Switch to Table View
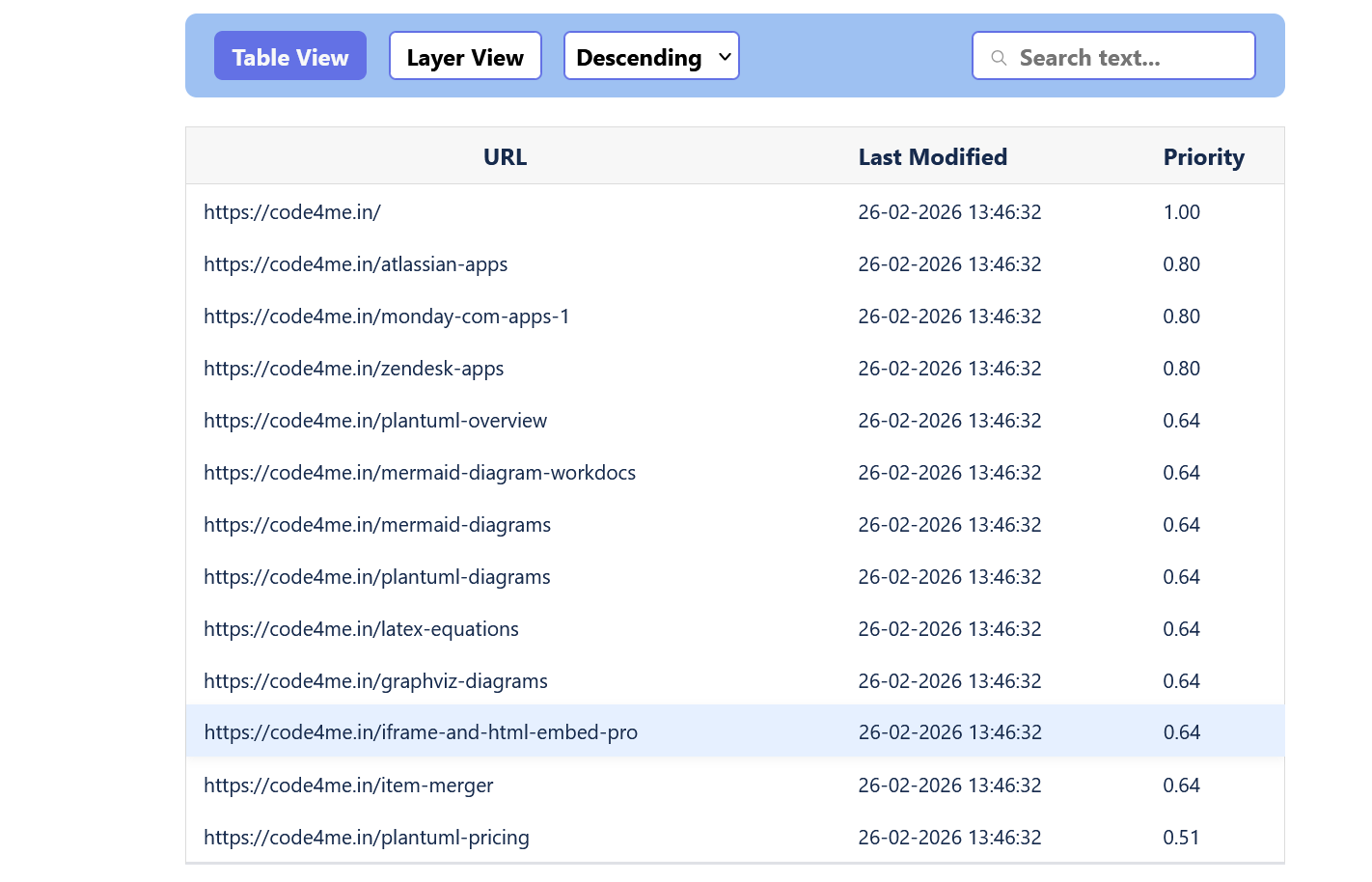The width and height of the screenshot is (1372, 882). click(289, 56)
